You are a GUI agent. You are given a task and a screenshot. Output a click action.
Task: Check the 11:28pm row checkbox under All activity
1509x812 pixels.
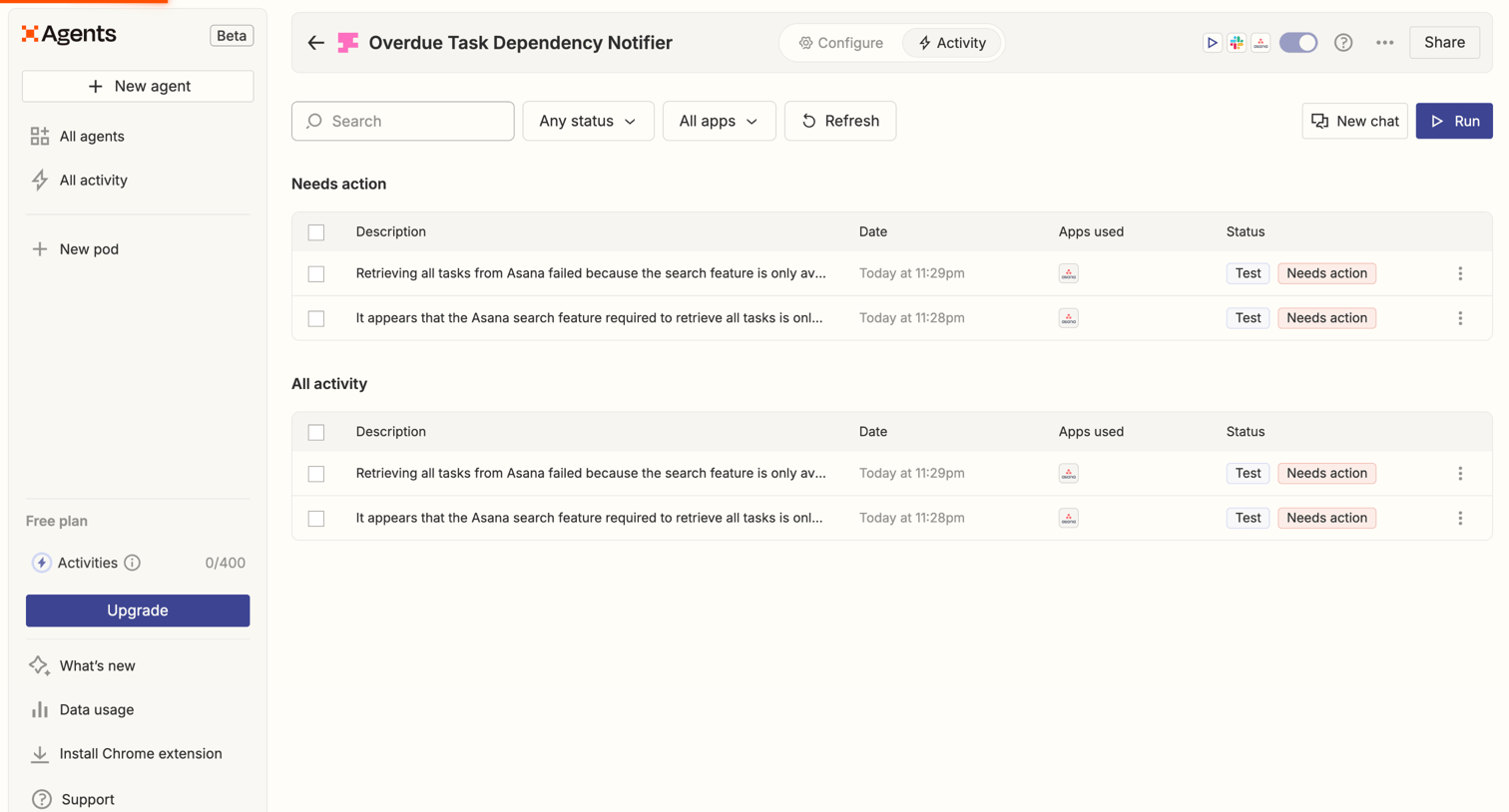click(x=316, y=519)
